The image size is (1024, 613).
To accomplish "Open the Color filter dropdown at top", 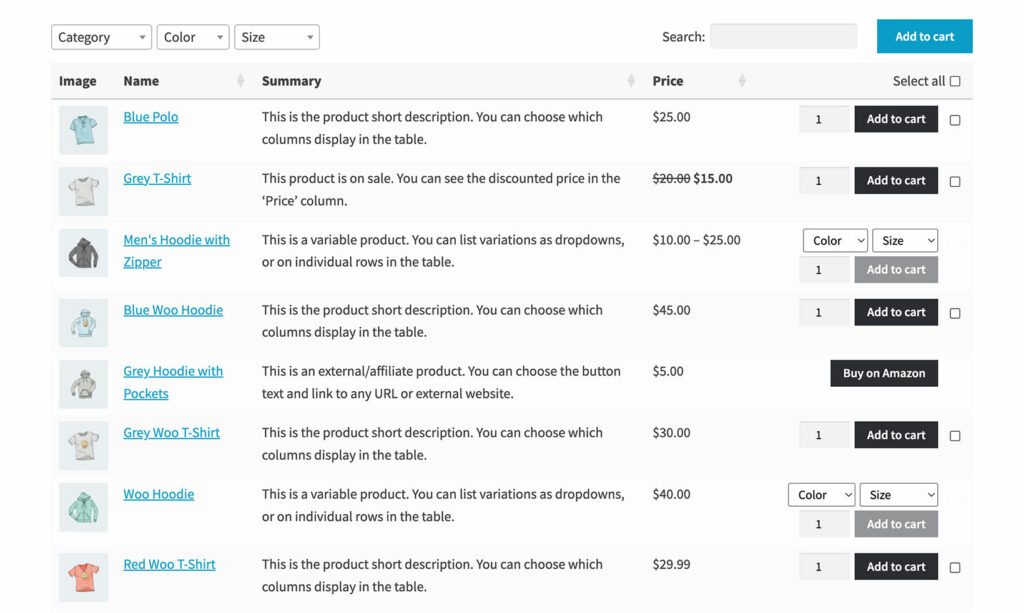I will (193, 37).
